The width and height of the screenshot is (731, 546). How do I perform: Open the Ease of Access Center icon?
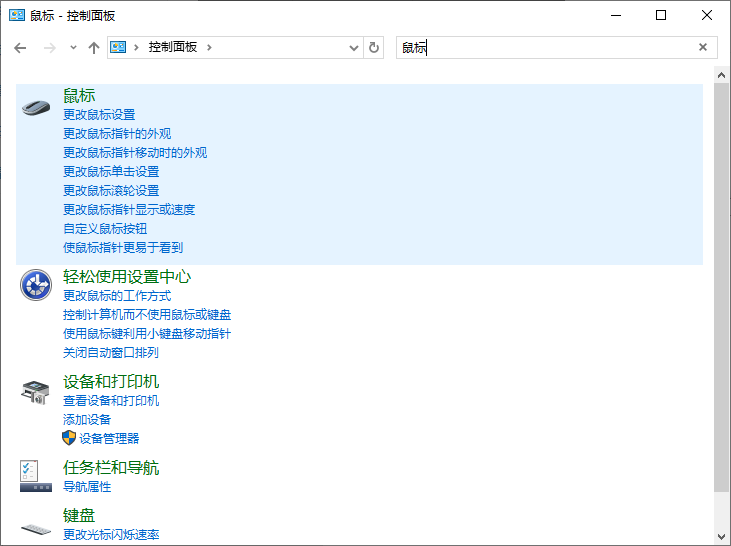coord(36,286)
